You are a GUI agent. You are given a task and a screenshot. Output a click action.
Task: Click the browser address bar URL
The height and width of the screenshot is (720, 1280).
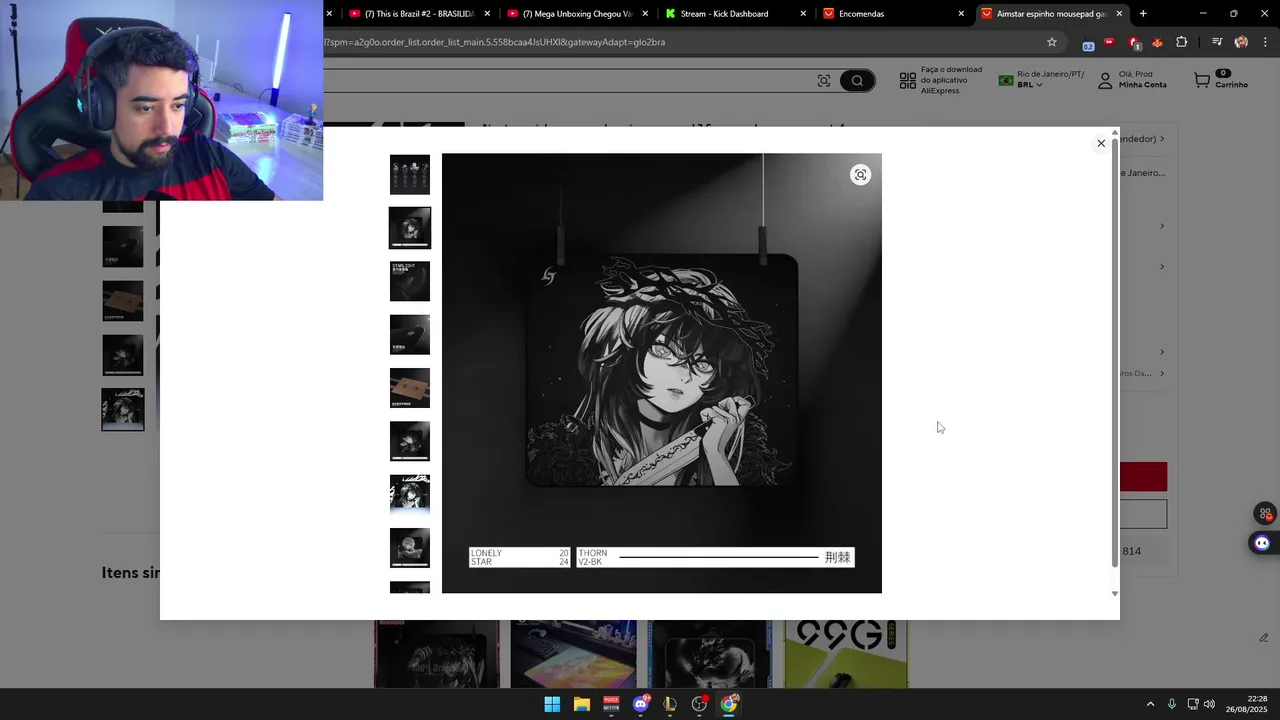pos(494,42)
